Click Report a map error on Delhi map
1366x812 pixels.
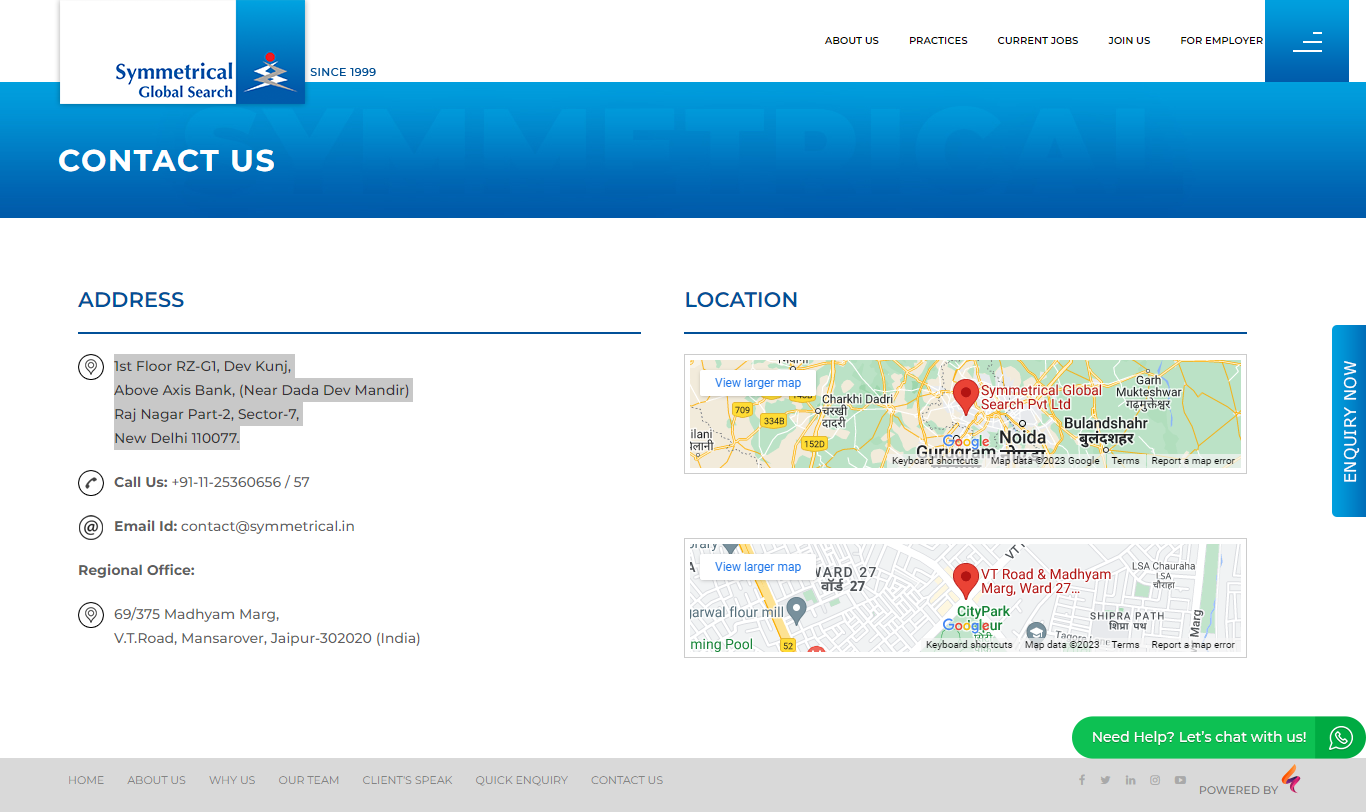[x=1193, y=461]
